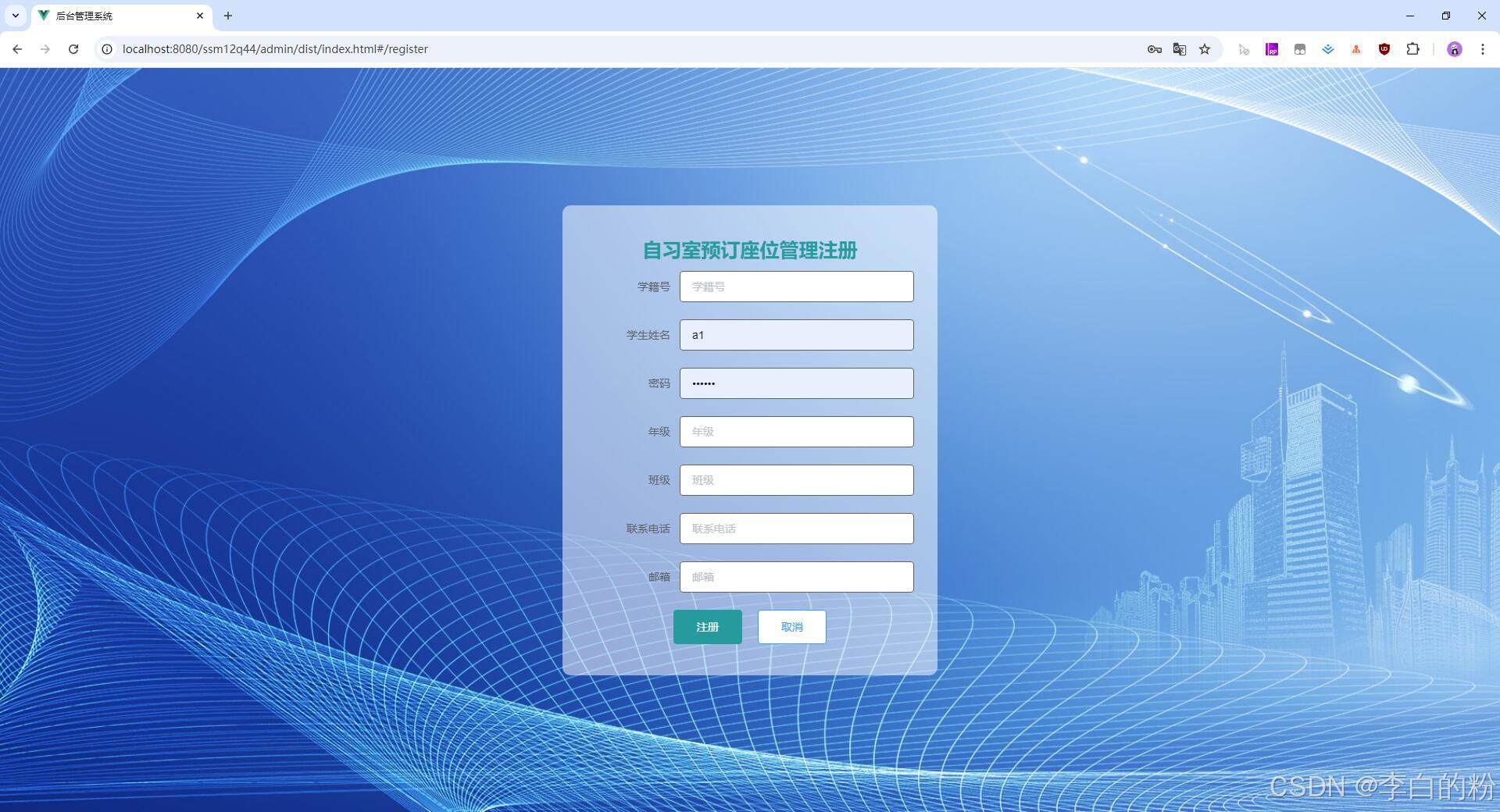This screenshot has height=812, width=1500.
Task: Click the 邮箱 input field
Action: click(x=796, y=577)
